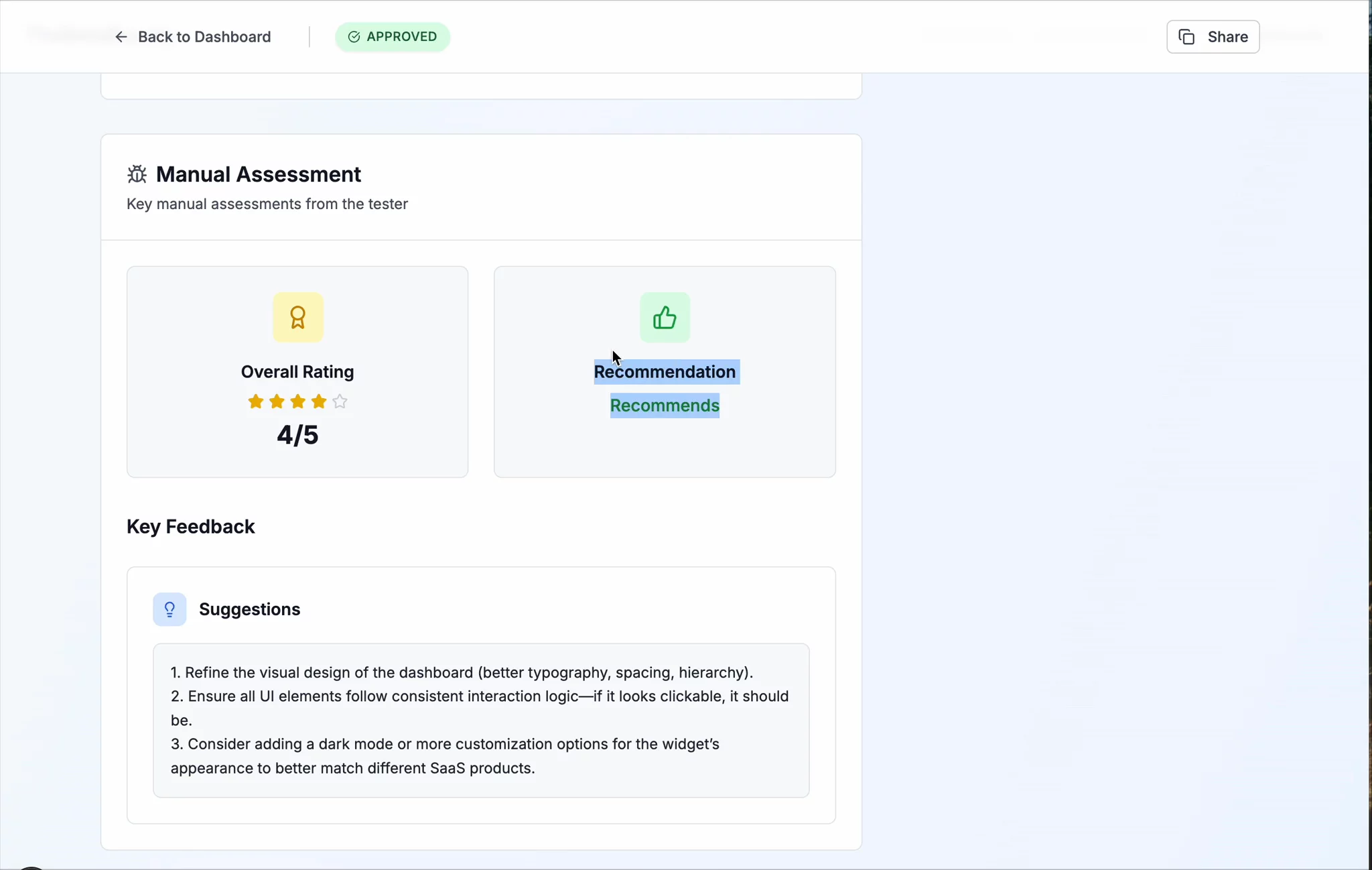
Task: Click the third gold rating star
Action: pyautogui.click(x=297, y=401)
